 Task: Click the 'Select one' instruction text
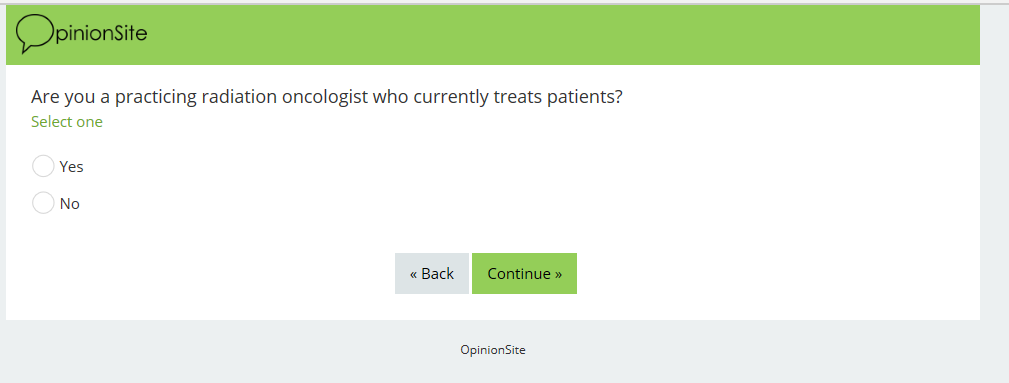[67, 122]
